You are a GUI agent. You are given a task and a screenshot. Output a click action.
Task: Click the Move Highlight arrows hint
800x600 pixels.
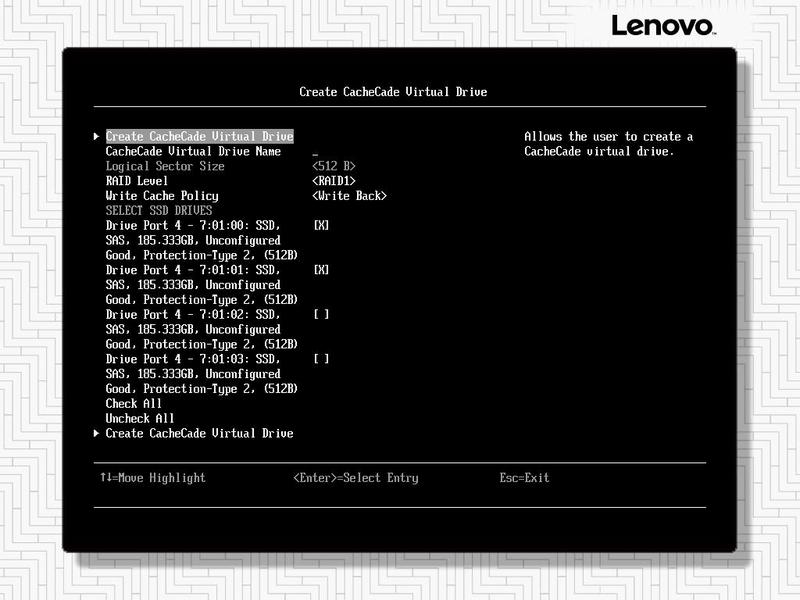coord(152,478)
